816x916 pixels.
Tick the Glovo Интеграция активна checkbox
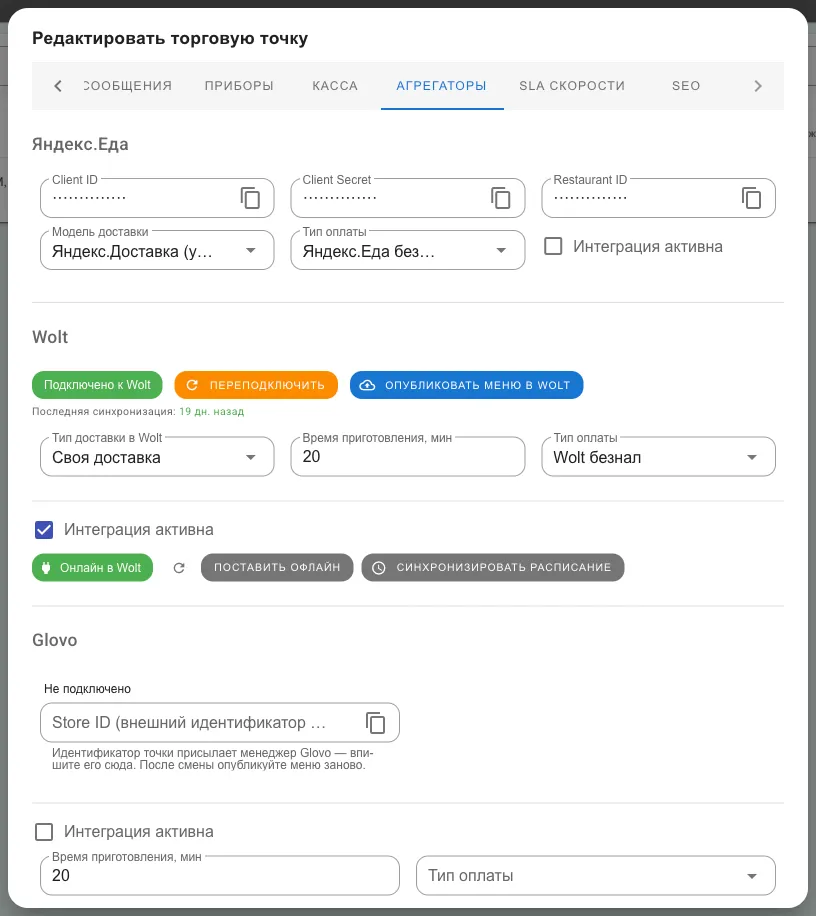[x=44, y=831]
